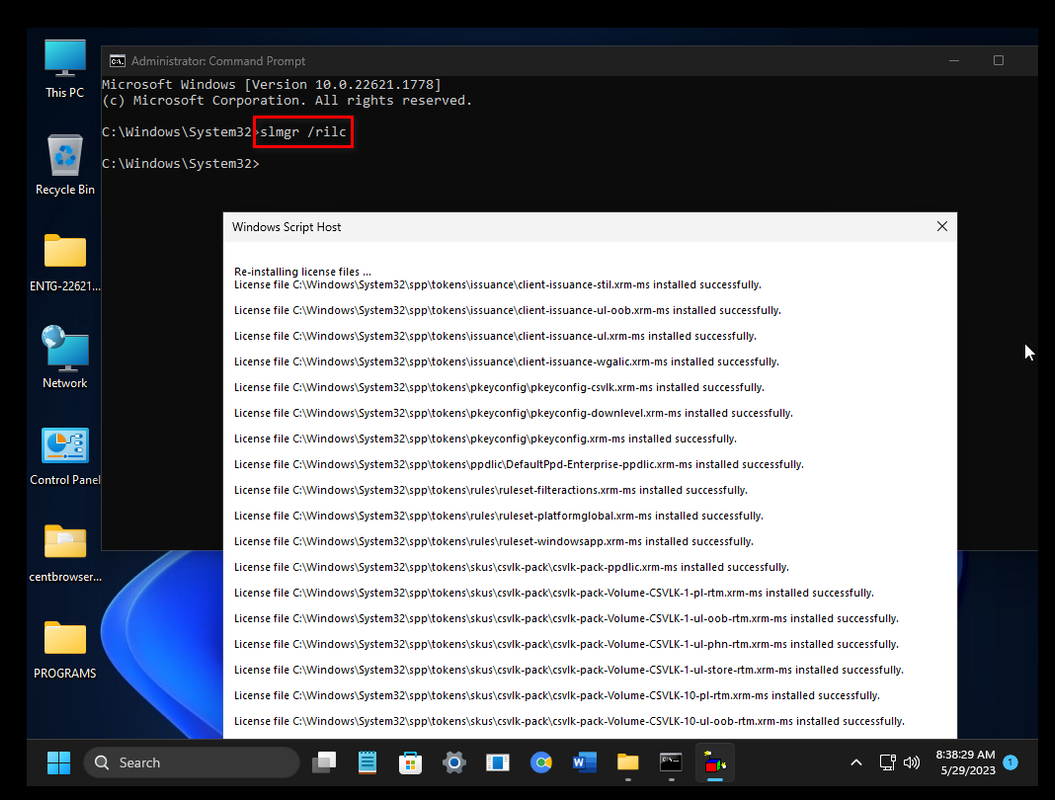The image size is (1055, 800).
Task: Click CSVLK-1-ul-oob-rtm.xrm-ms license line
Action: [567, 618]
